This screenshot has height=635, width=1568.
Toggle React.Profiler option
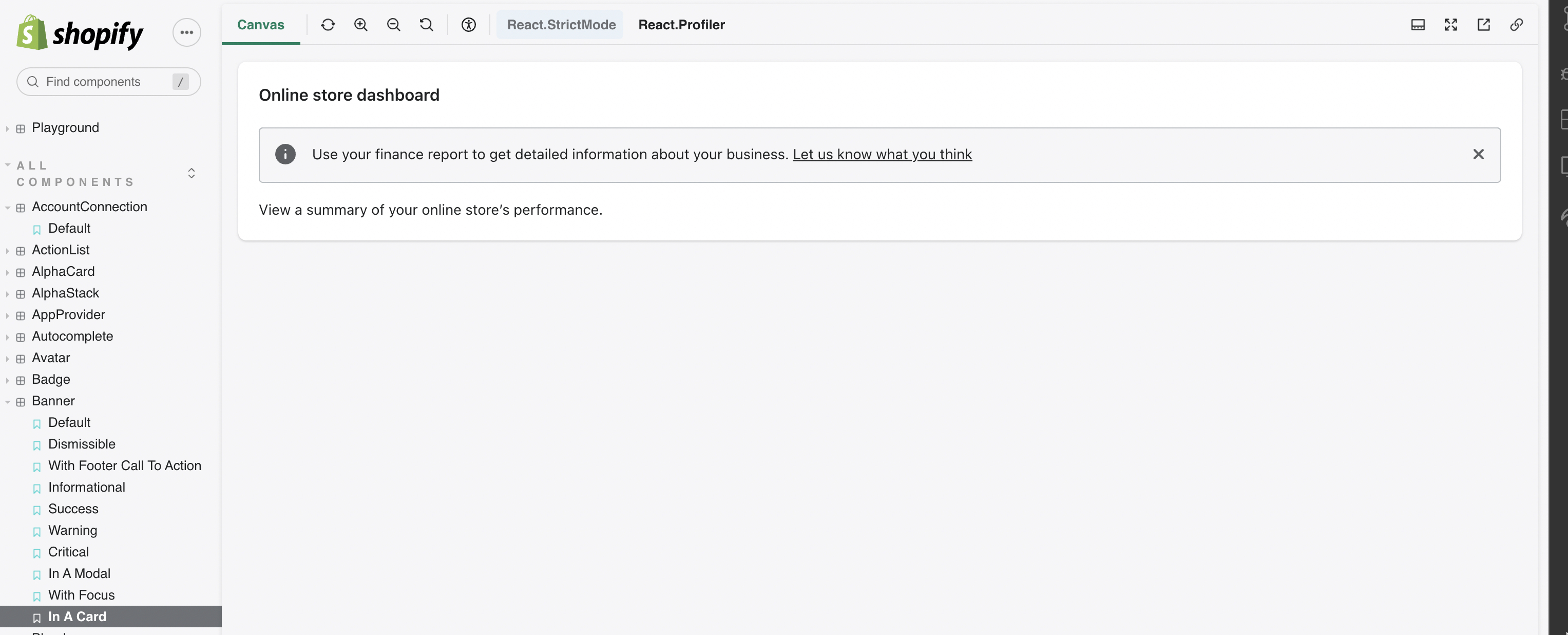pyautogui.click(x=681, y=24)
